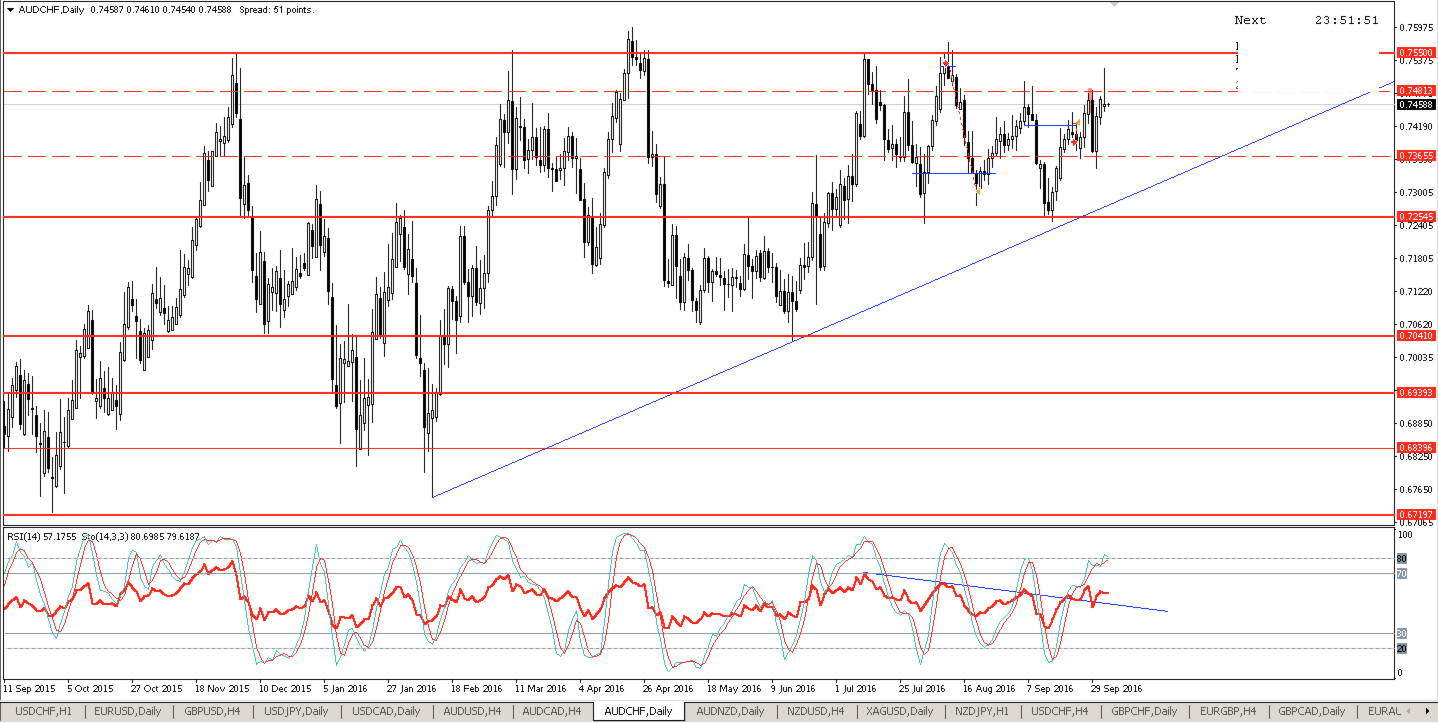1438x723 pixels.
Task: Select the XAGUSD,Daily tab
Action: (x=900, y=711)
